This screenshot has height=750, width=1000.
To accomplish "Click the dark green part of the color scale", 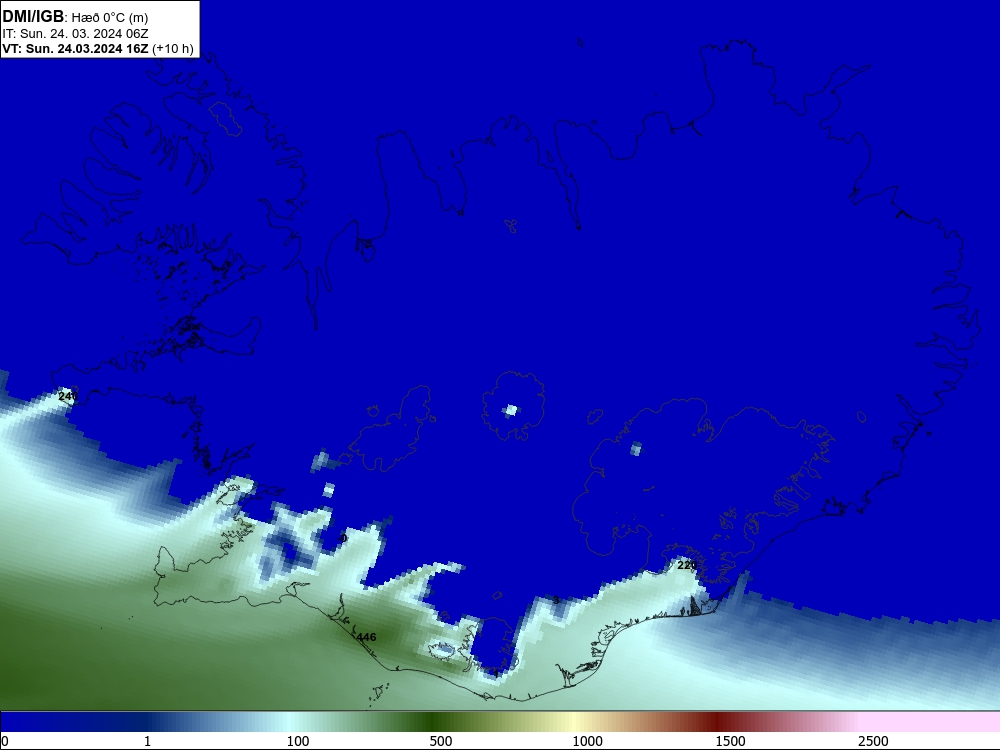I will [434, 722].
